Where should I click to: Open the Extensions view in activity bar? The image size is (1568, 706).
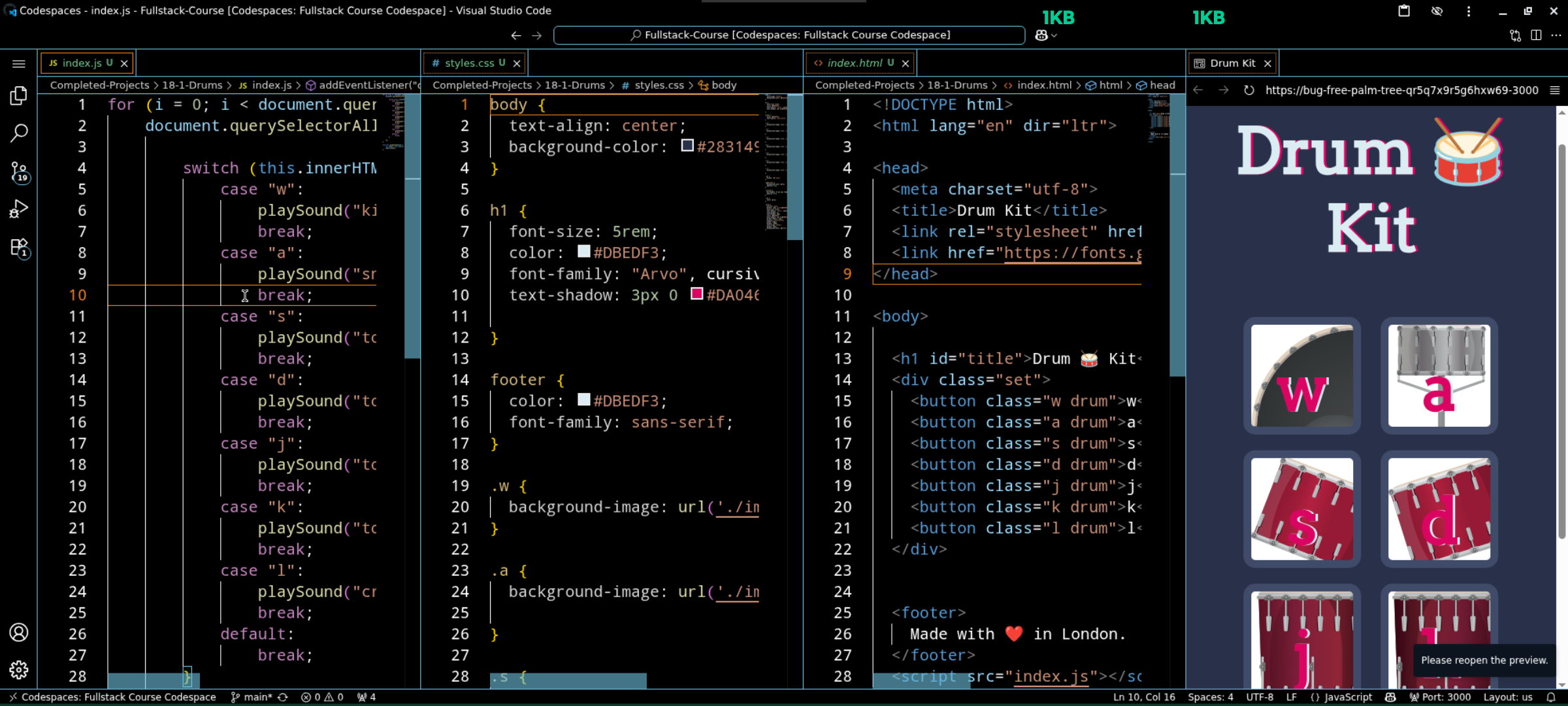coord(18,248)
